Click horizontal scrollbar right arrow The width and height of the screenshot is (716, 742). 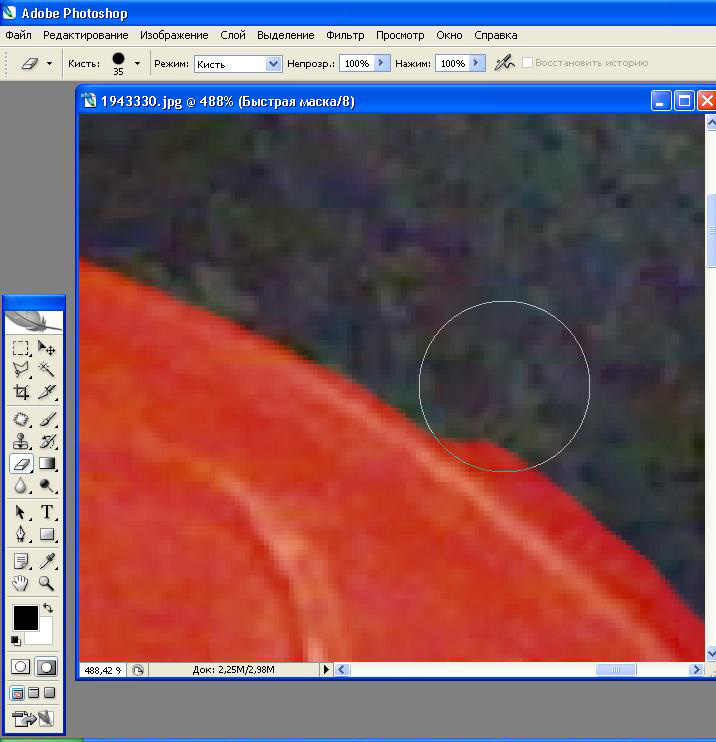696,670
